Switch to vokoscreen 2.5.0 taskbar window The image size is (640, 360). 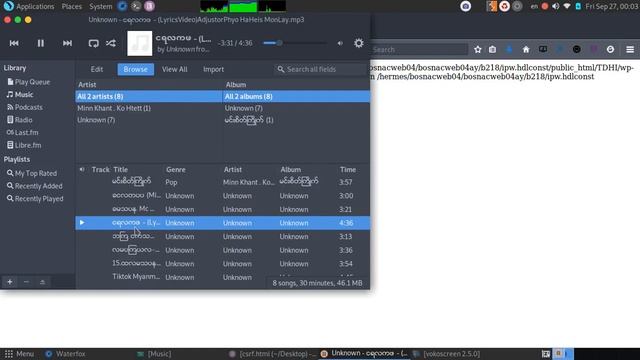pos(447,354)
